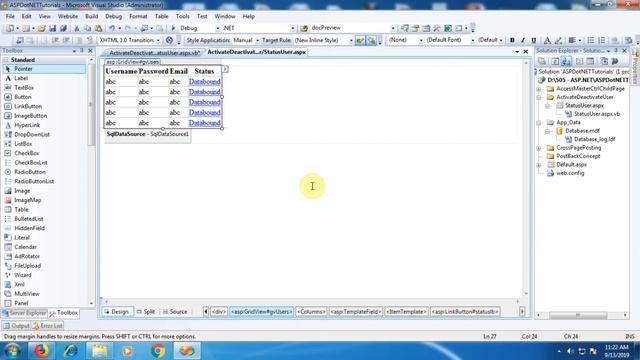Toggle Underline formatting
640x360 pixels.
click(x=534, y=40)
